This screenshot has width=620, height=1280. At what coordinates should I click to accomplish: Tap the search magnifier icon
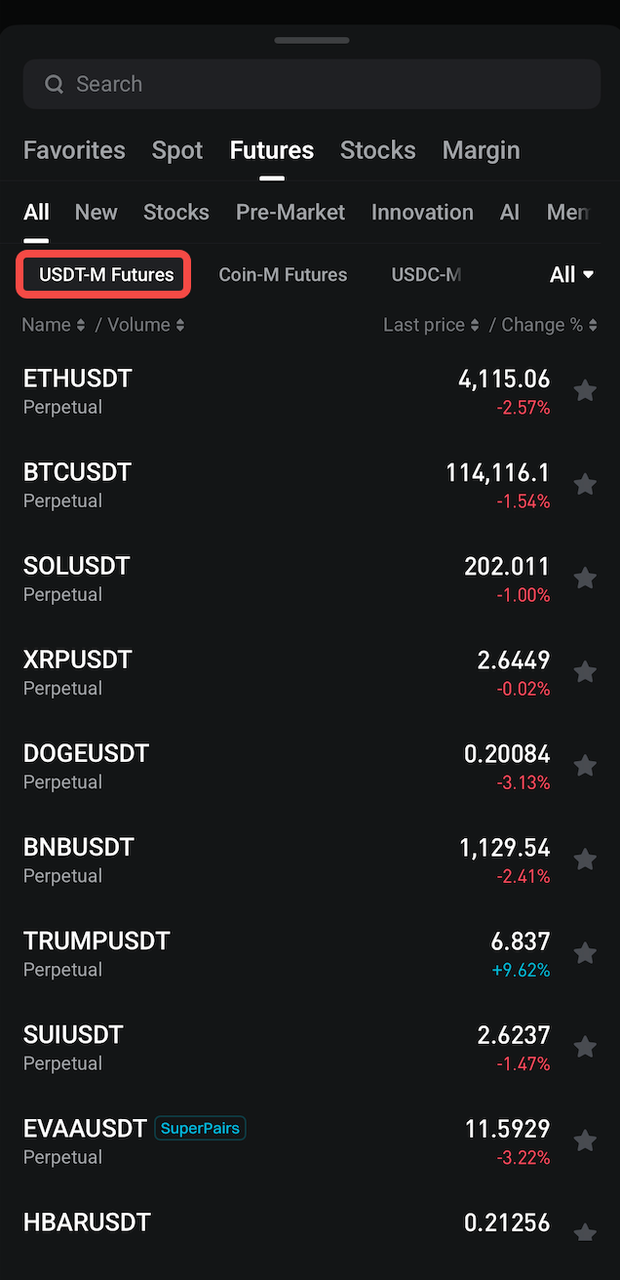(x=54, y=84)
